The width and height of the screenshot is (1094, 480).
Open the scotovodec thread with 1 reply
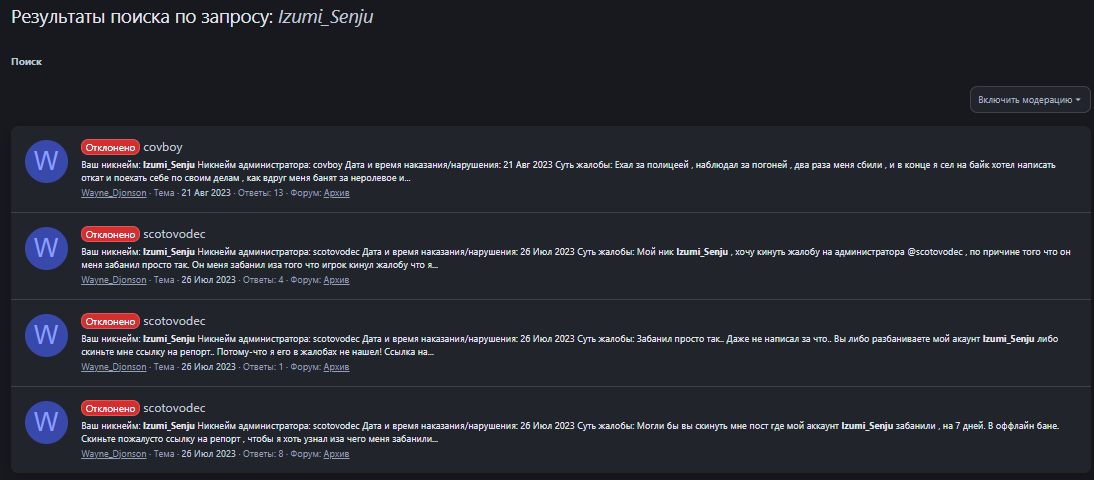pos(174,321)
